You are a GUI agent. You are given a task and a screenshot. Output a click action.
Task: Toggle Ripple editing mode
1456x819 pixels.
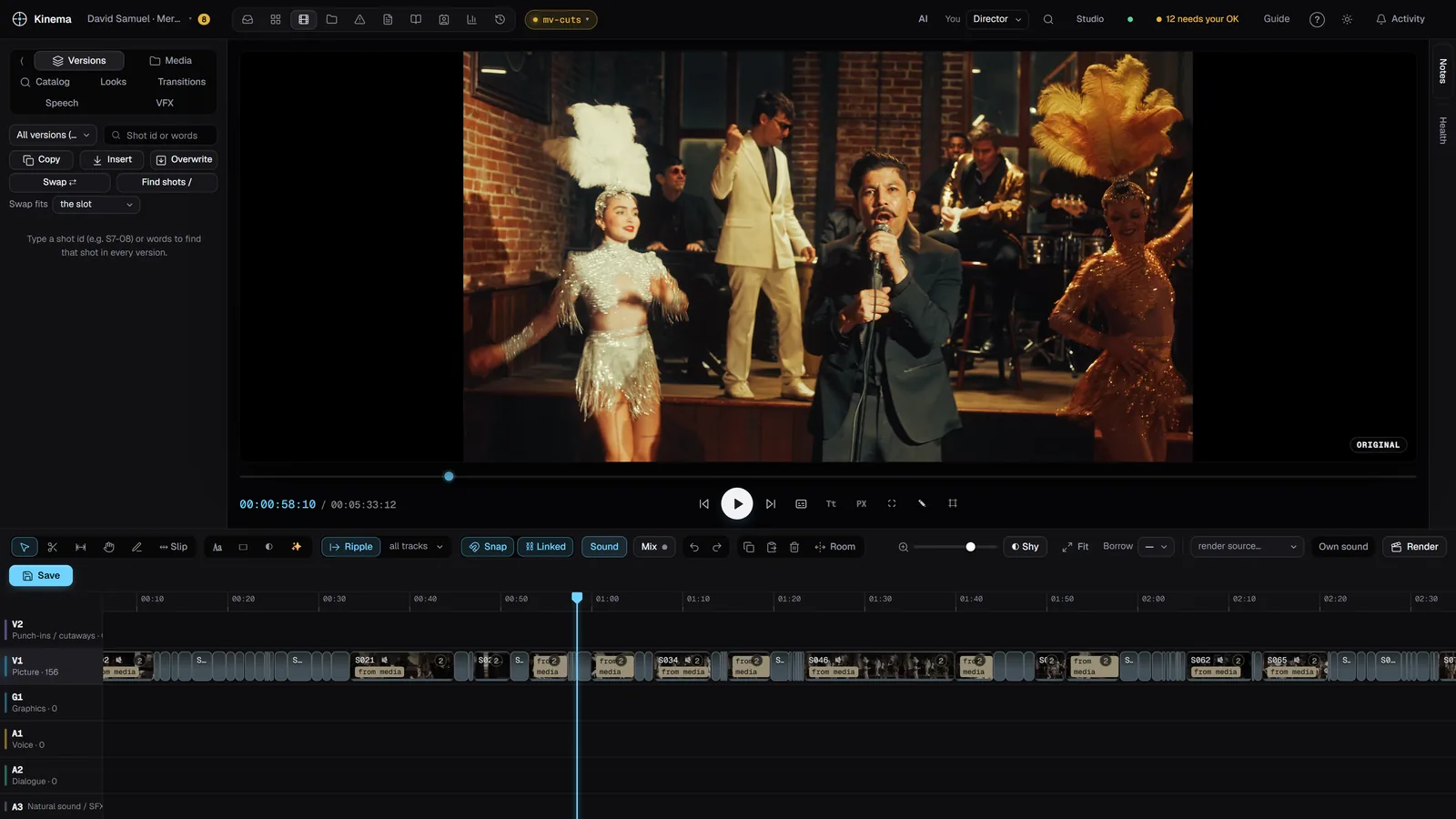(350, 547)
